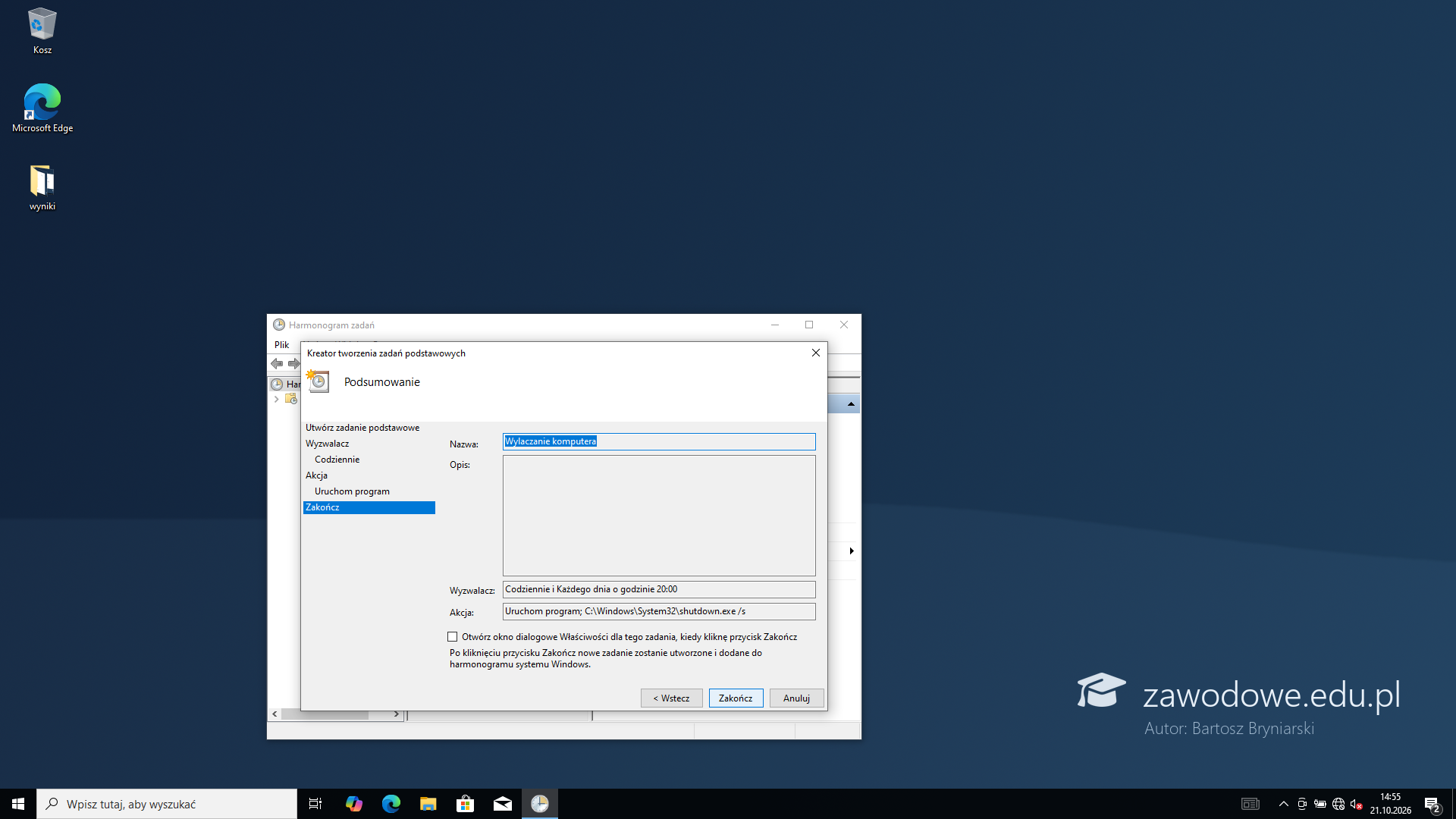This screenshot has width=1456, height=819.
Task: Maximize the Harmonogram zadań window
Action: pos(809,325)
